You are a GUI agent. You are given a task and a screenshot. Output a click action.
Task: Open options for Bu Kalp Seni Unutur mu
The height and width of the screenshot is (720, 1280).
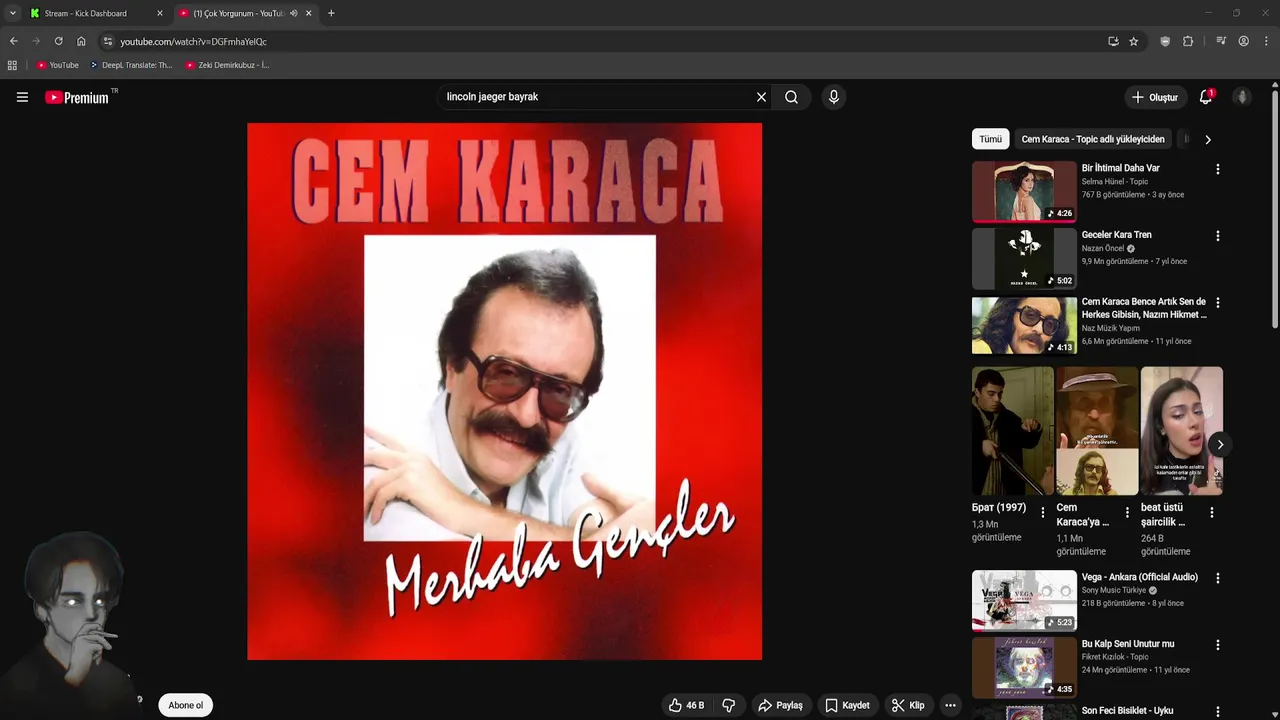click(1217, 645)
